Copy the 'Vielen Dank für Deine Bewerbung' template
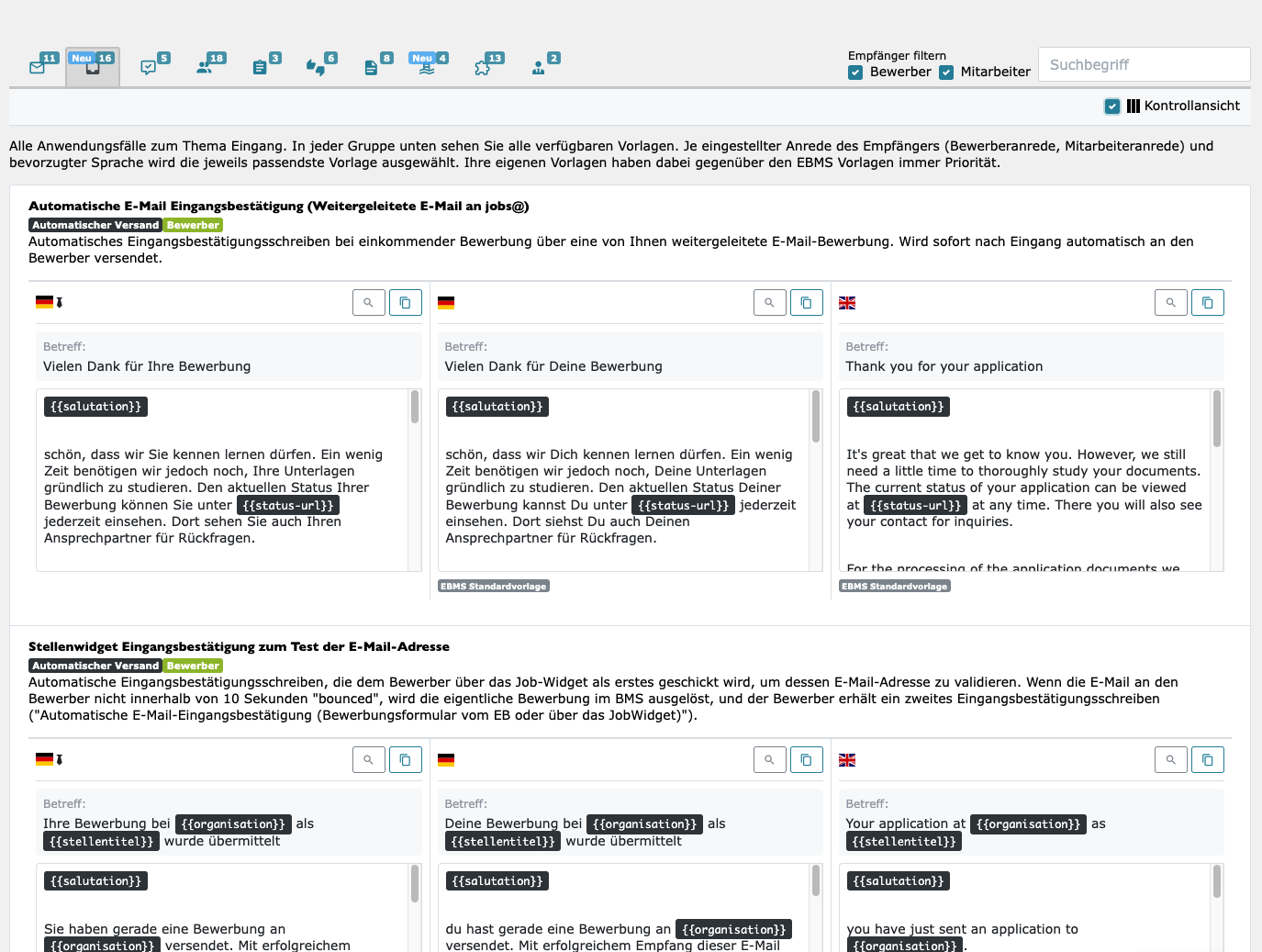Viewport: 1262px width, 952px height. point(806,303)
